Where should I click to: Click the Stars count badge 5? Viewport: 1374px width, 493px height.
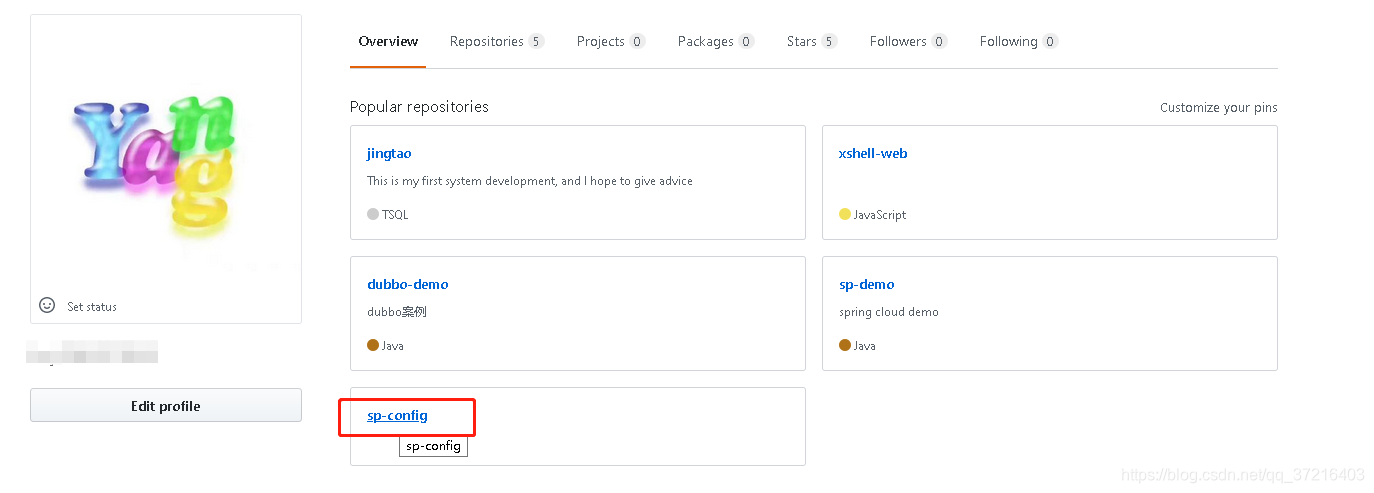(x=829, y=41)
